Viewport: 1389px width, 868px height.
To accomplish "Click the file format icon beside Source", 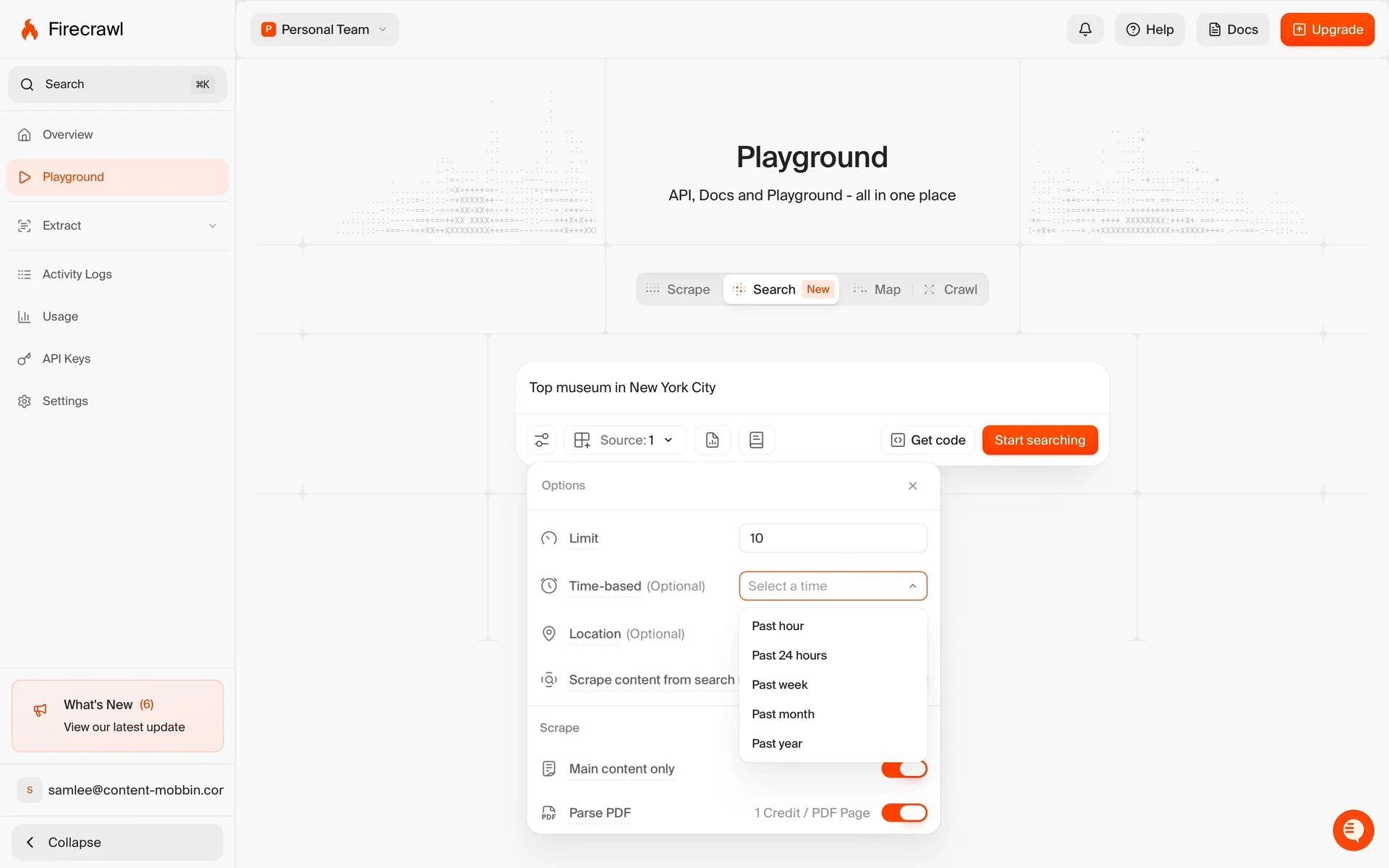I will point(712,440).
